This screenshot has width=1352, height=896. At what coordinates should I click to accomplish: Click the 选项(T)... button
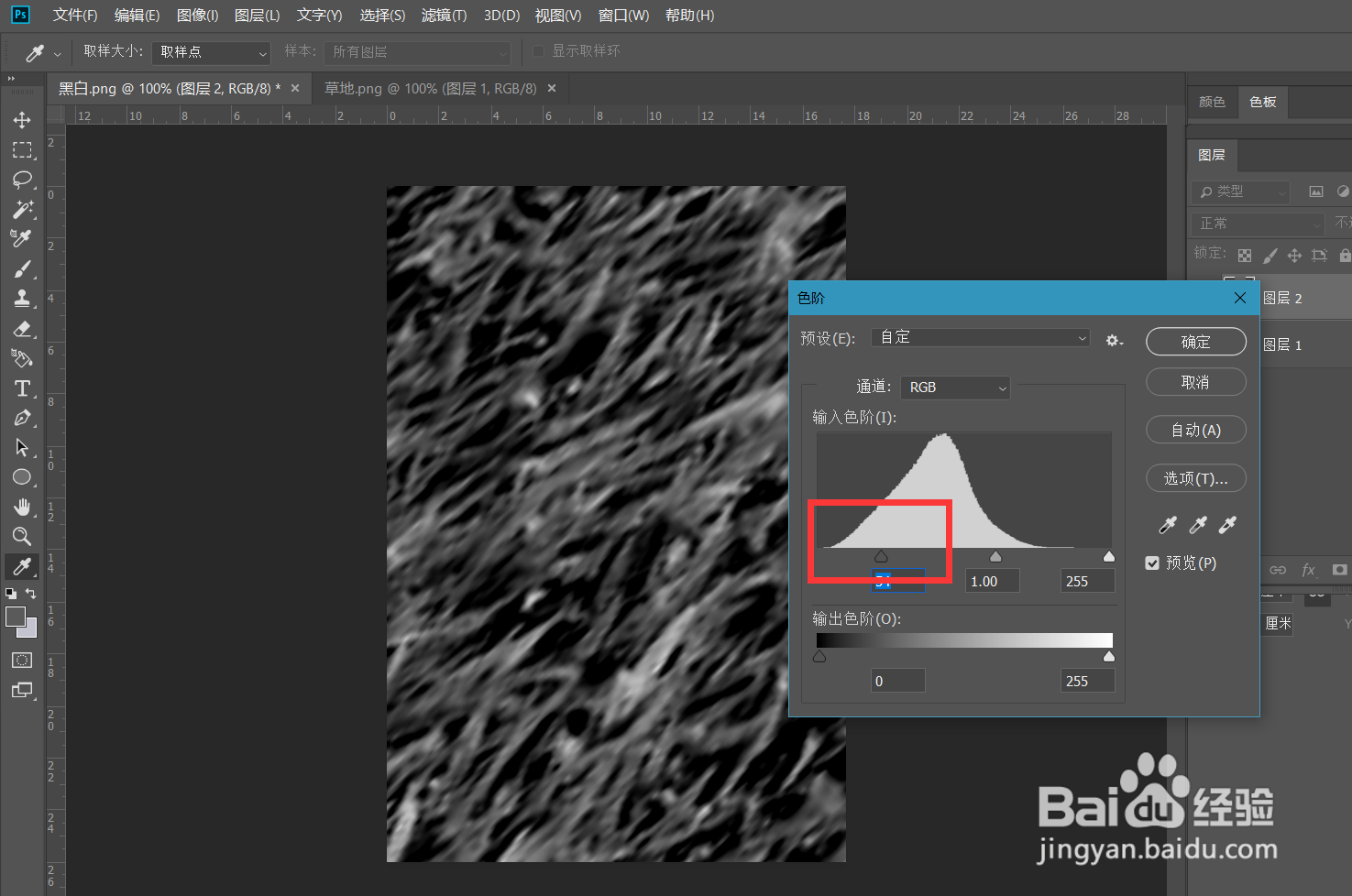(1195, 478)
